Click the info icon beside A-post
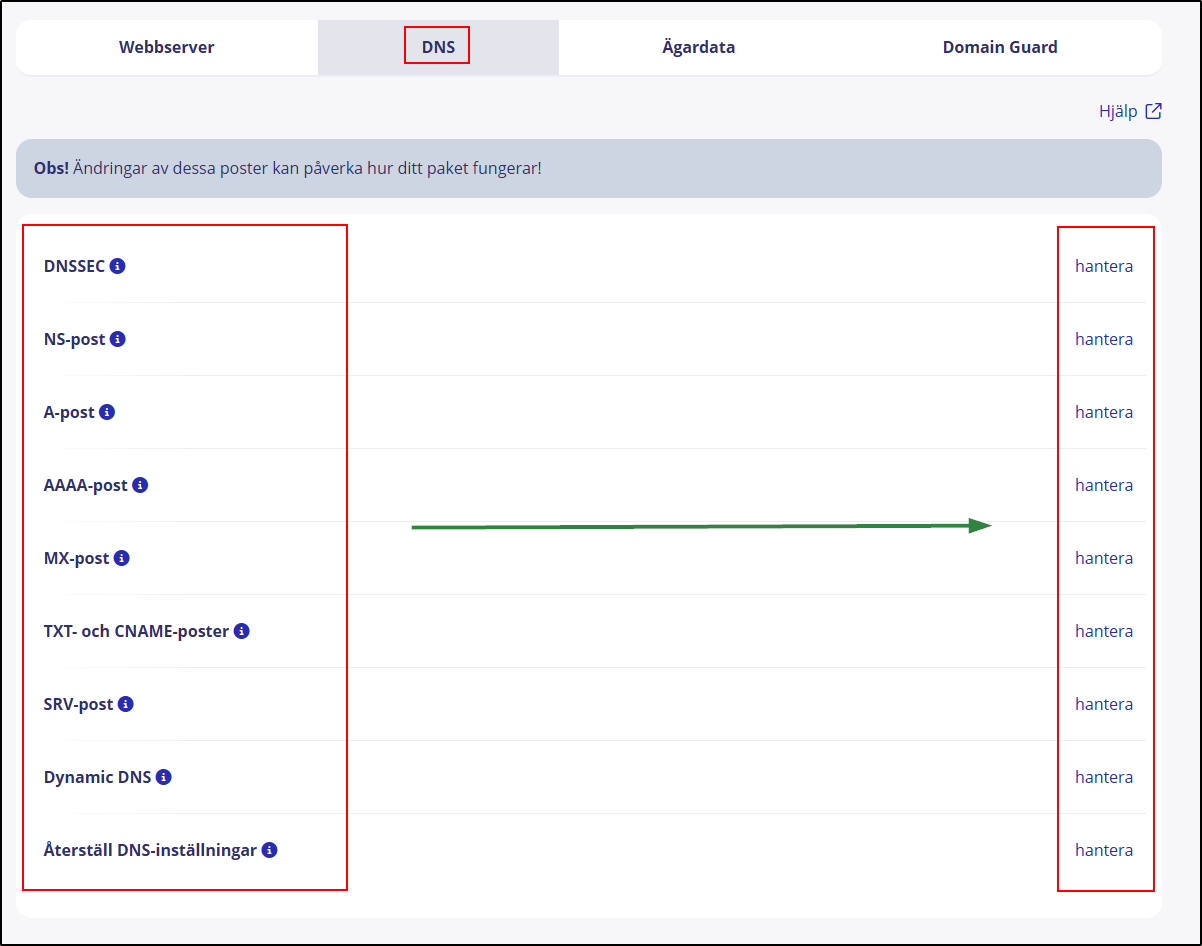1202x946 pixels. point(107,412)
